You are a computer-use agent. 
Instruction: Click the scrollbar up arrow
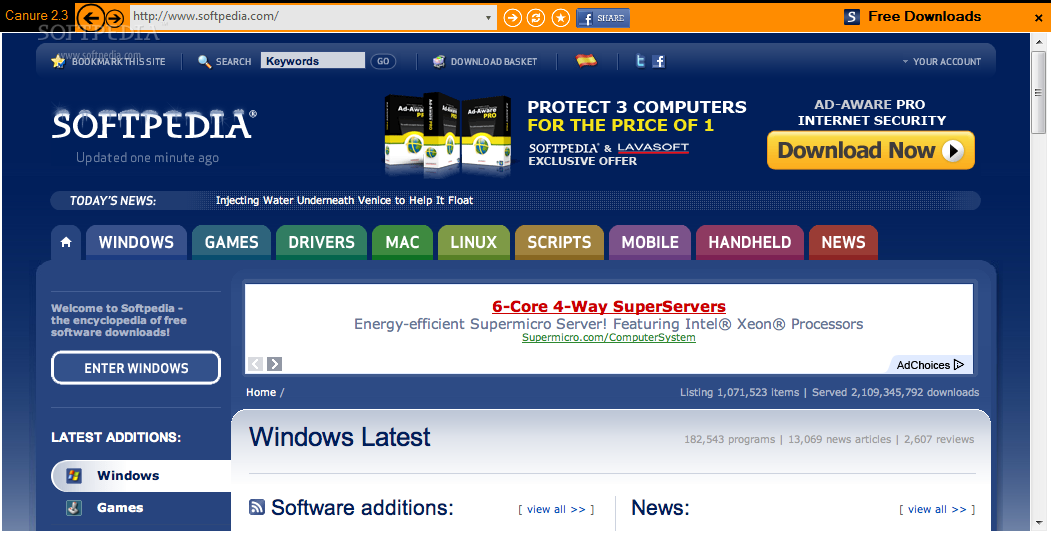coord(1038,40)
